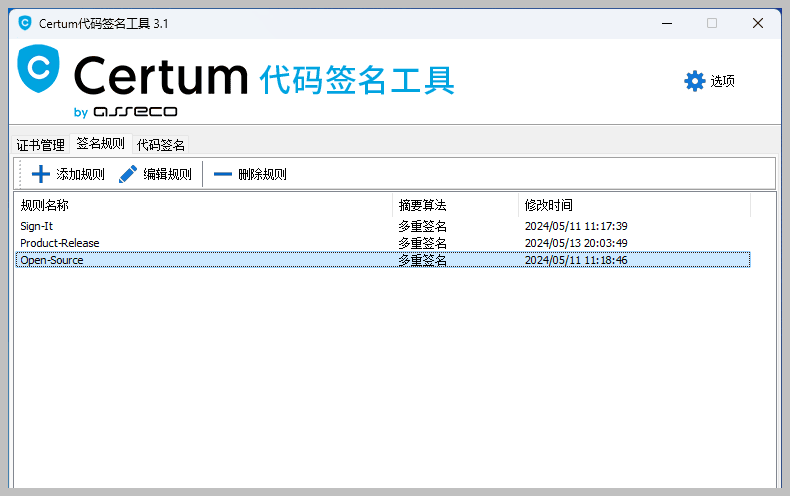This screenshot has height=496, width=790.
Task: Select the Open-Source rule row
Action: click(x=383, y=260)
